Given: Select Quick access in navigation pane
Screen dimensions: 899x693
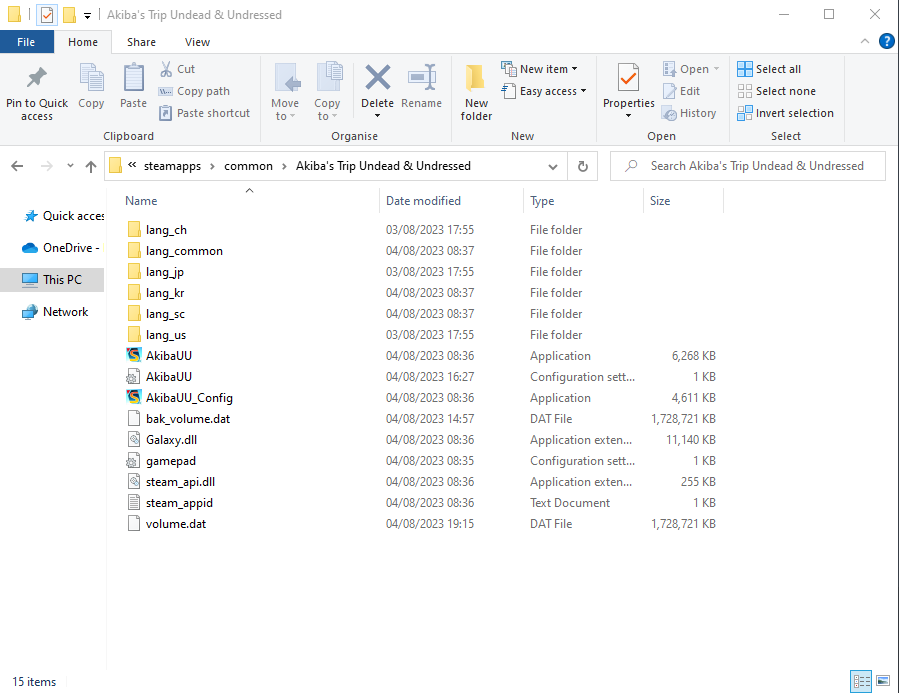Looking at the screenshot, I should [x=64, y=216].
